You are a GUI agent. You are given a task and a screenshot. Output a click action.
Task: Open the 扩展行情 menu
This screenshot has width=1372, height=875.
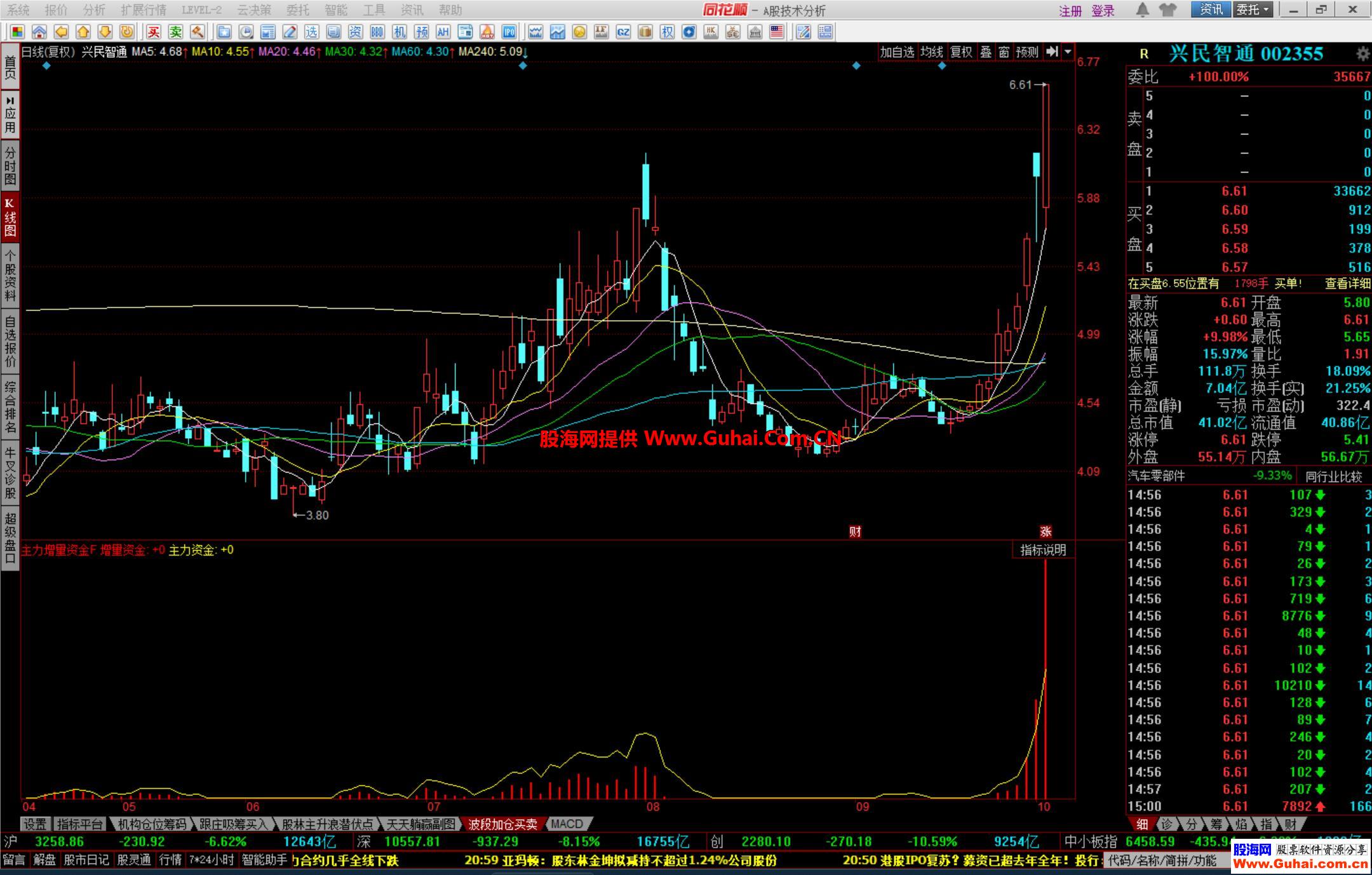pyautogui.click(x=144, y=10)
